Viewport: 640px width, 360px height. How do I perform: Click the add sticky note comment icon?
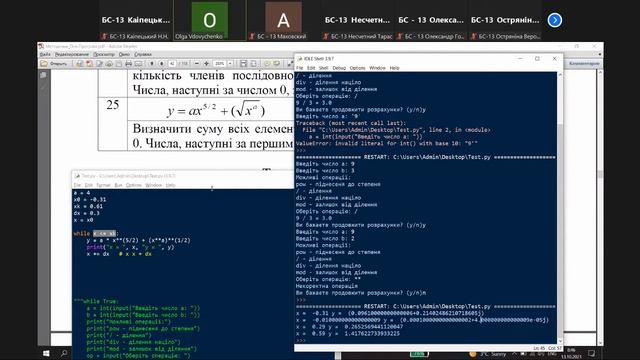[267, 64]
